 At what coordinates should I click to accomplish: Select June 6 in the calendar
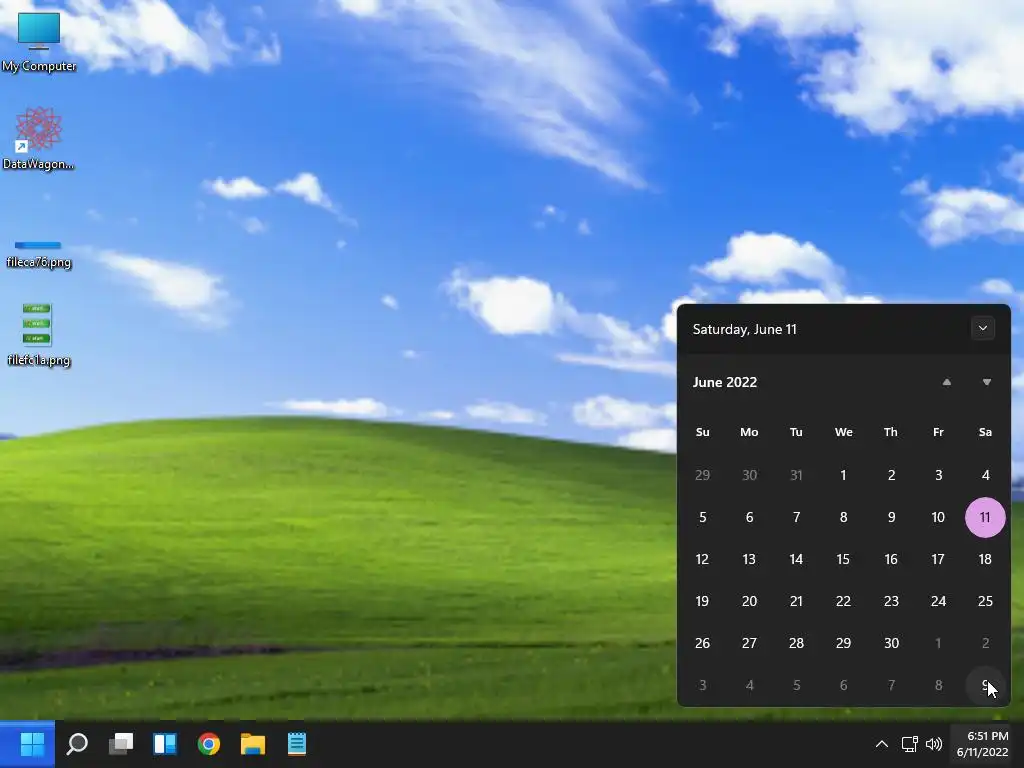(x=749, y=517)
